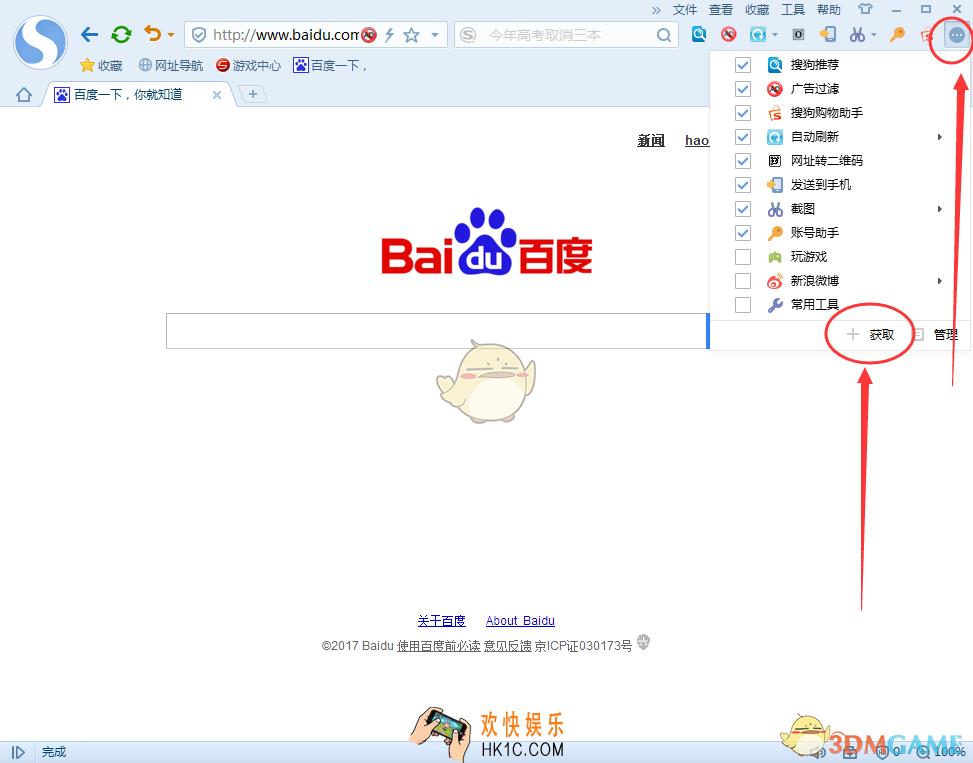Click the Baidu search input box
973x763 pixels.
437,331
